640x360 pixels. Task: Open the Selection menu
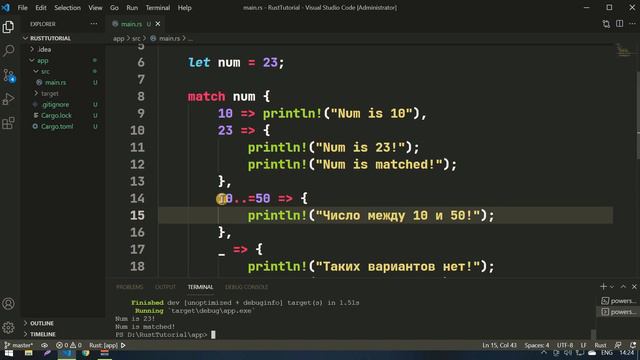point(67,8)
